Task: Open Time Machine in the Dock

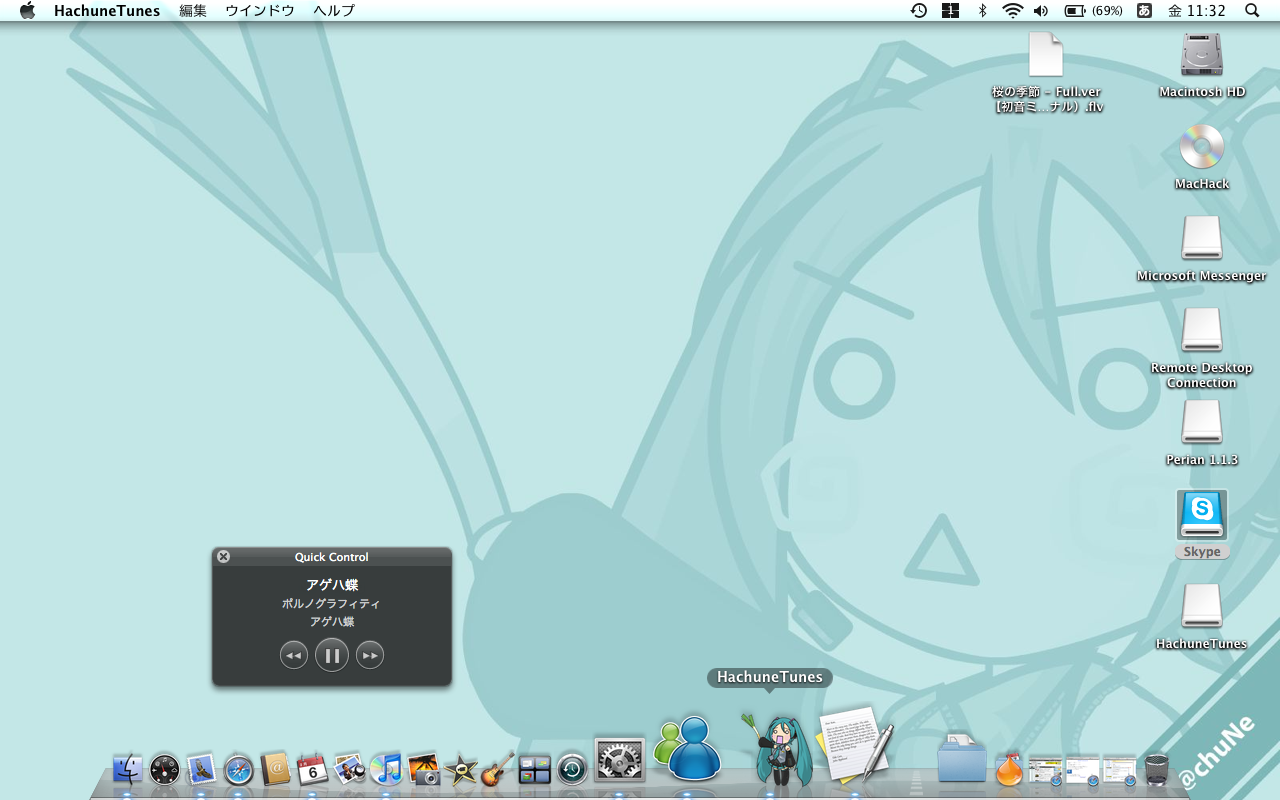Action: [572, 769]
